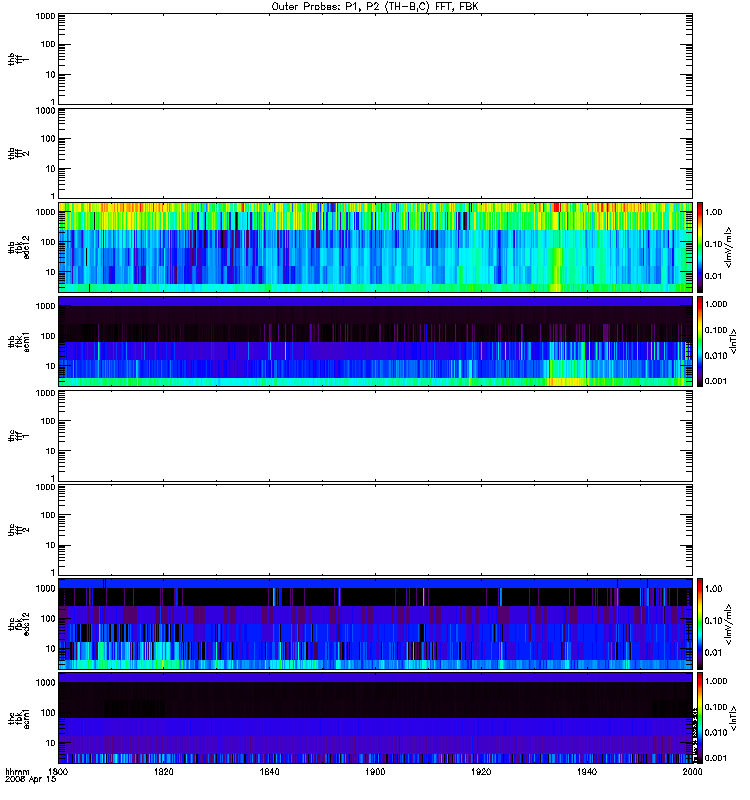Image resolution: width=750 pixels, height=800 pixels.
Task: Click the "thc fbk scm1" axis label
Action: [18, 717]
